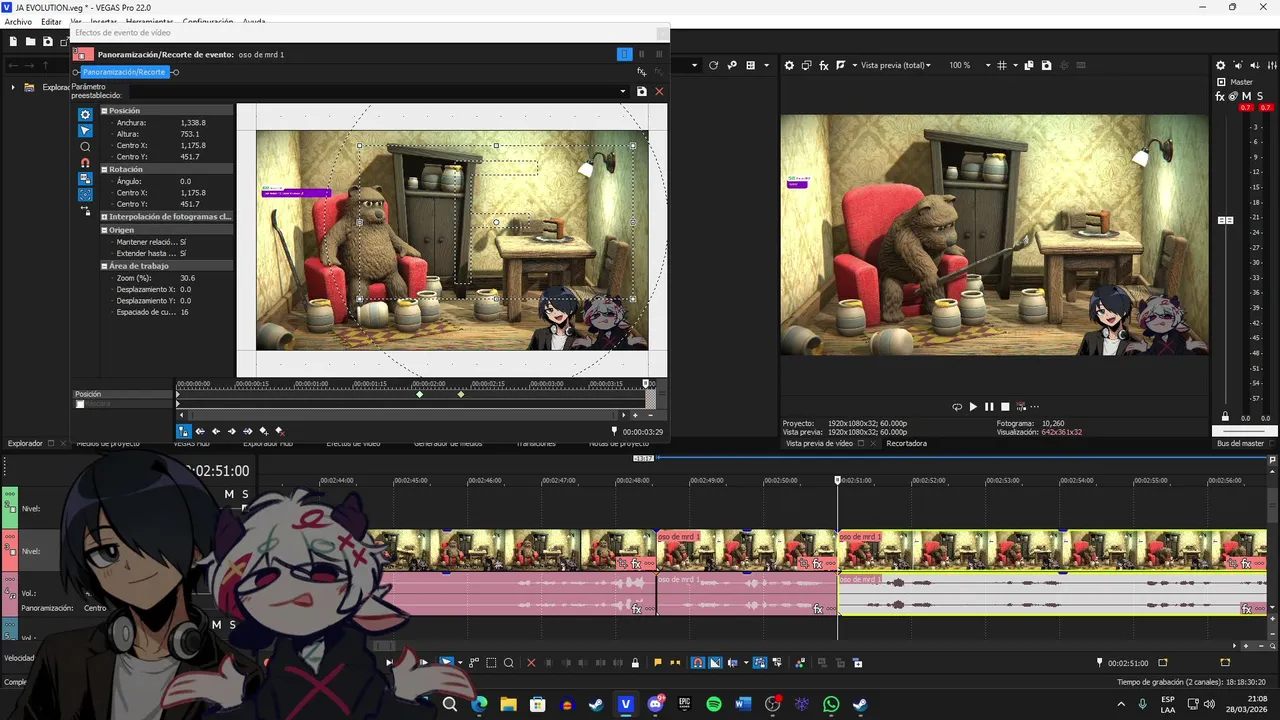Toggle lock aspect ratio in Pan/Crop toolbar
Image resolution: width=1280 pixels, height=720 pixels.
[85, 179]
